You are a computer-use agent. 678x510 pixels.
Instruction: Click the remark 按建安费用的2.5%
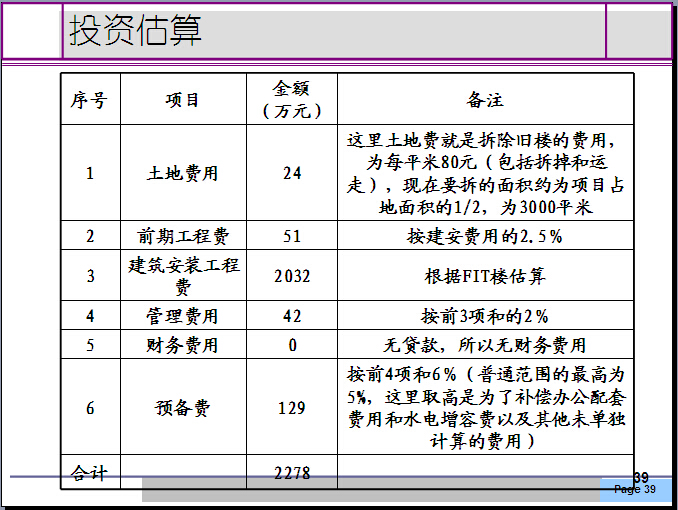(x=485, y=236)
